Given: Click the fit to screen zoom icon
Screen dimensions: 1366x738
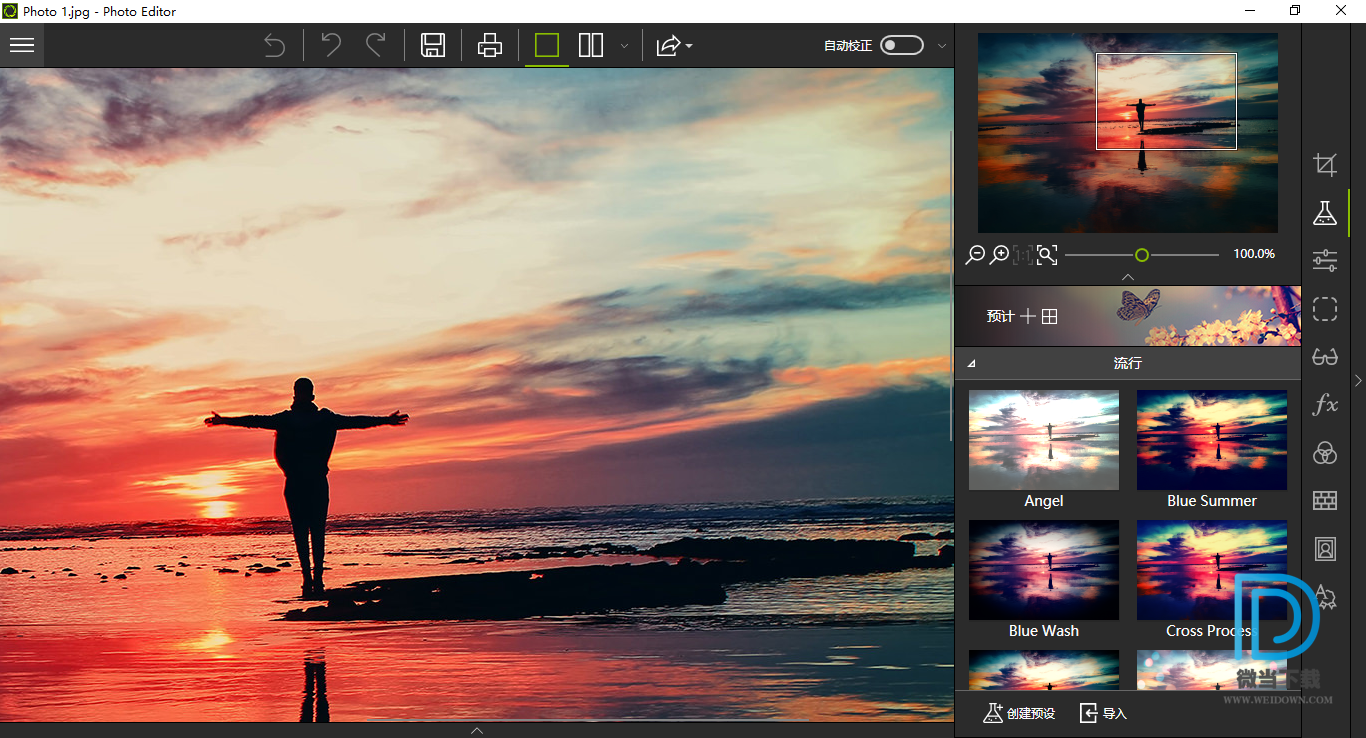Looking at the screenshot, I should (1047, 255).
